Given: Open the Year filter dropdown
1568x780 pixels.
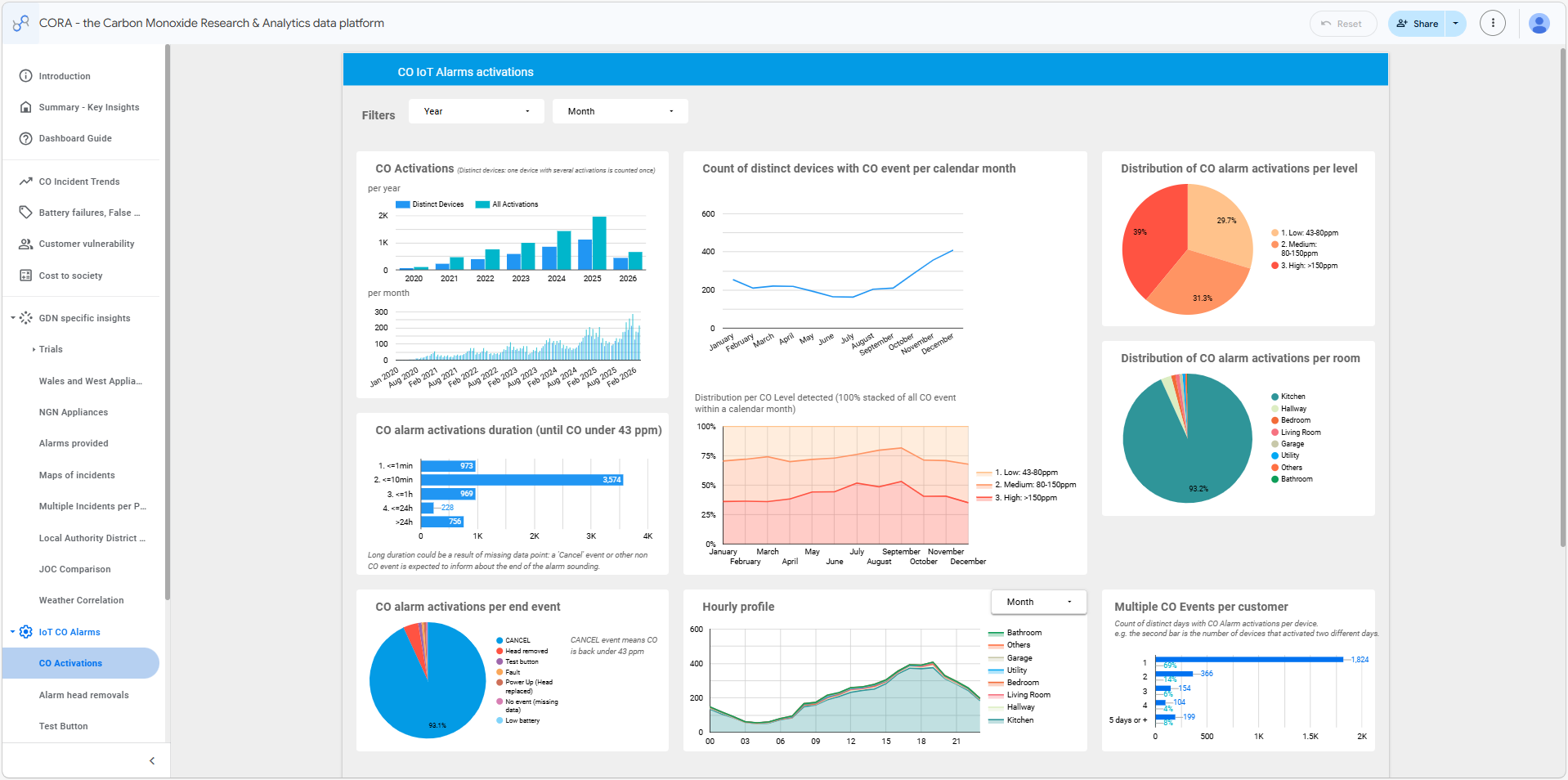Looking at the screenshot, I should 477,111.
